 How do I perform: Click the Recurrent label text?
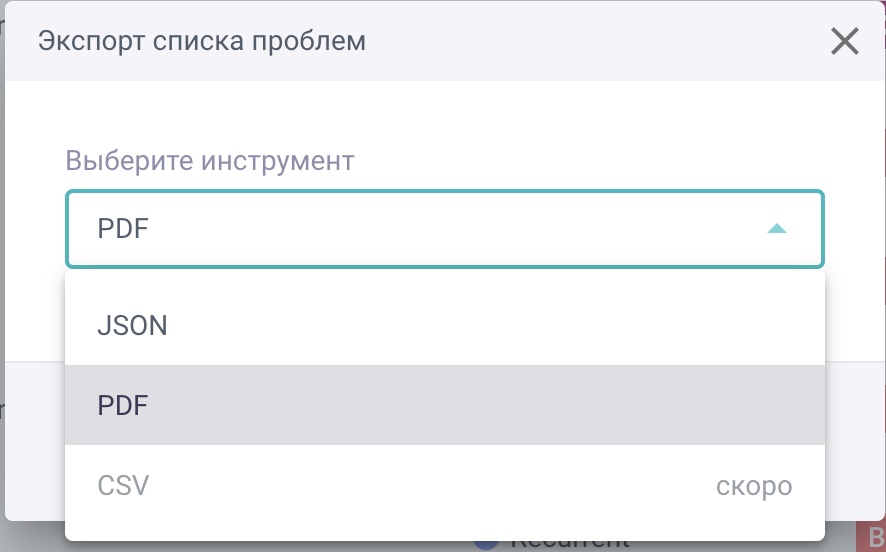(x=570, y=544)
